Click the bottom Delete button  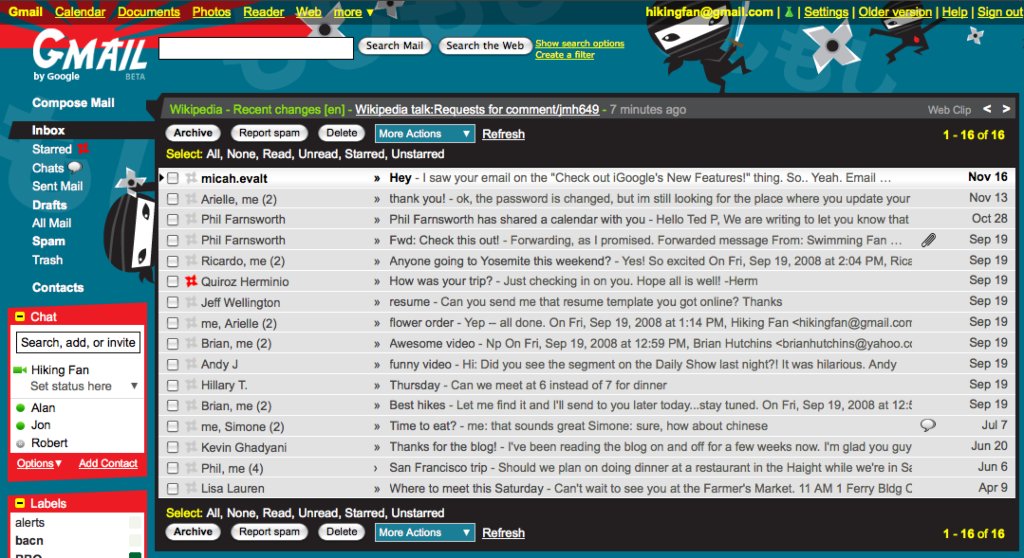tap(342, 532)
